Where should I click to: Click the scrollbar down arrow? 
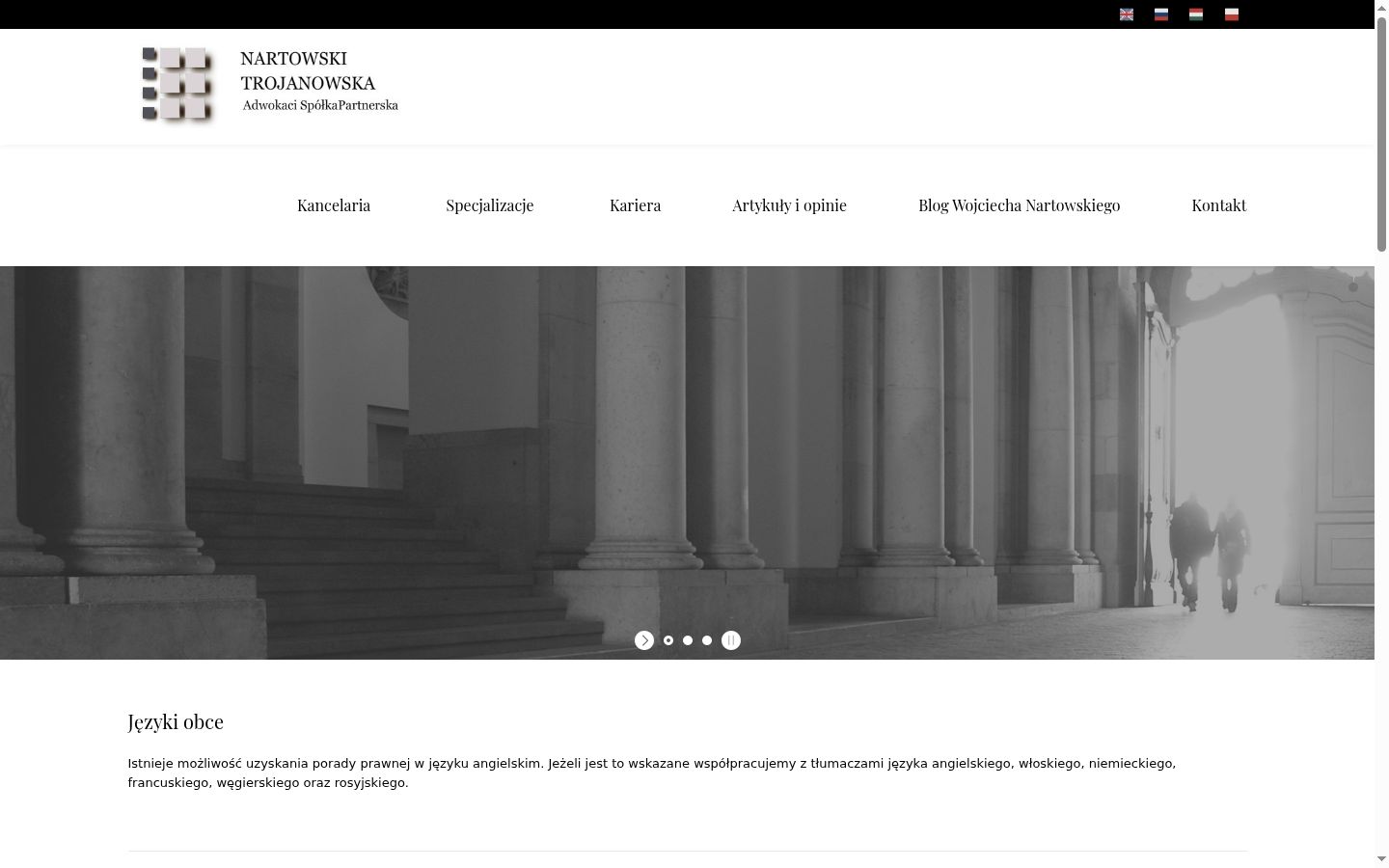pyautogui.click(x=1381, y=859)
